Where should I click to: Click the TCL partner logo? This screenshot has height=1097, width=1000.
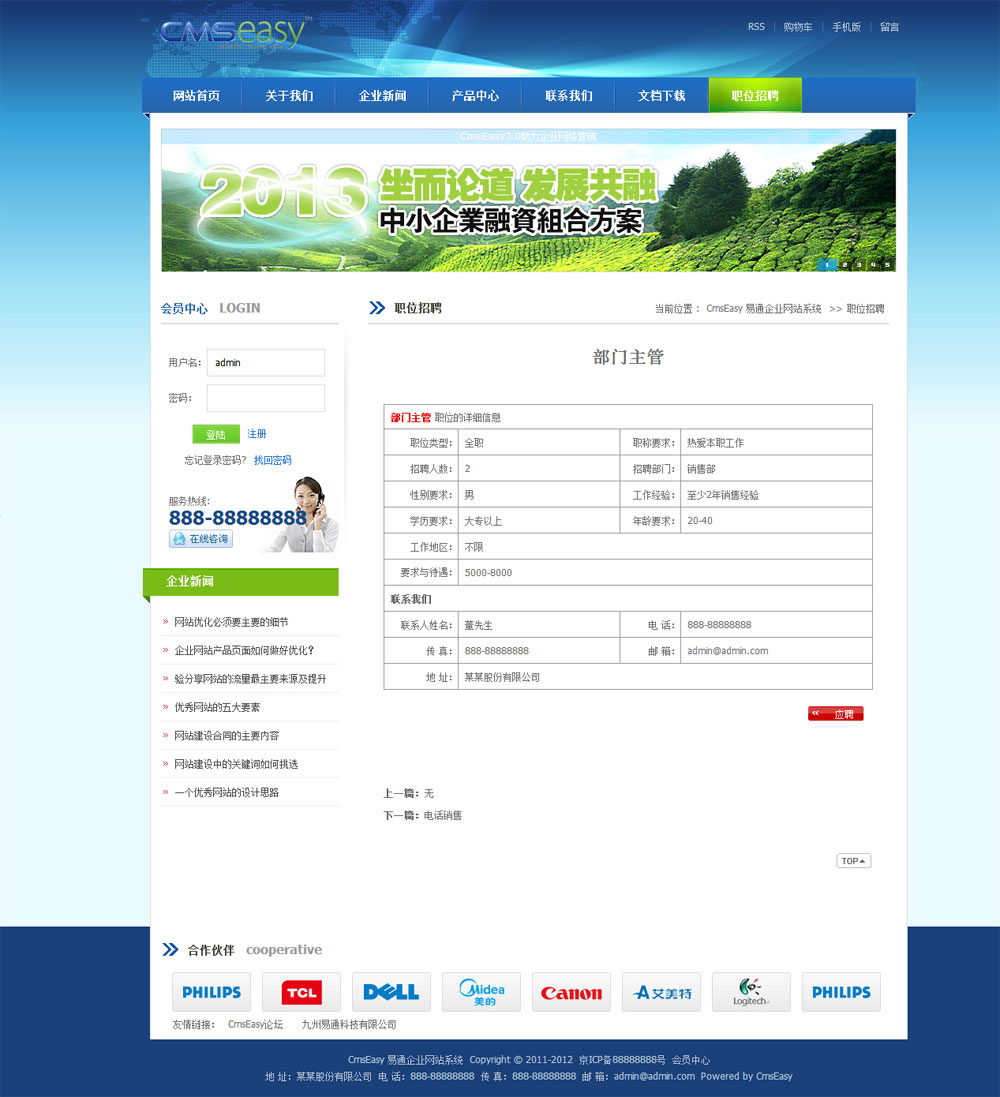point(301,992)
